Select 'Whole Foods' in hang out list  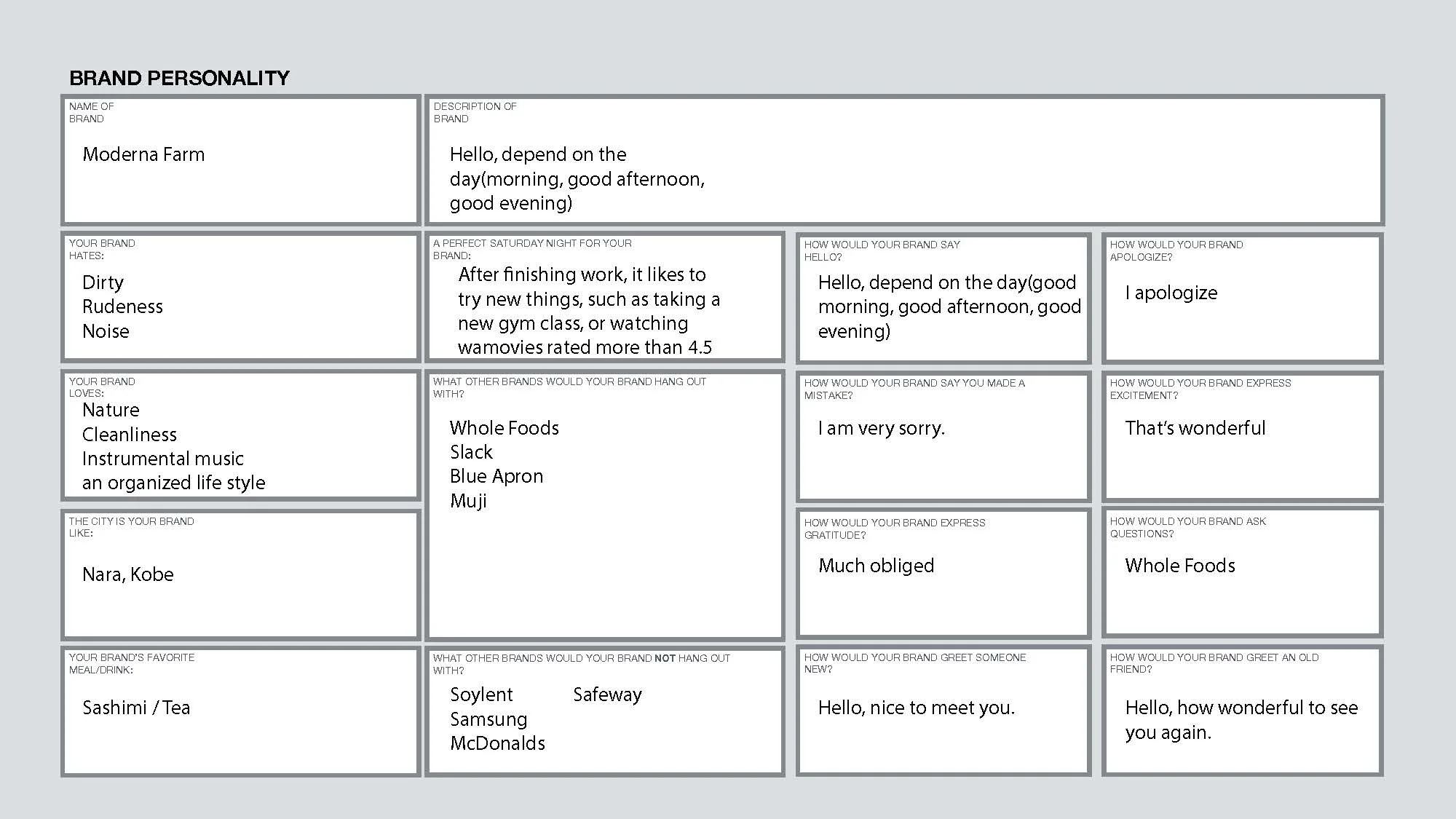point(505,428)
